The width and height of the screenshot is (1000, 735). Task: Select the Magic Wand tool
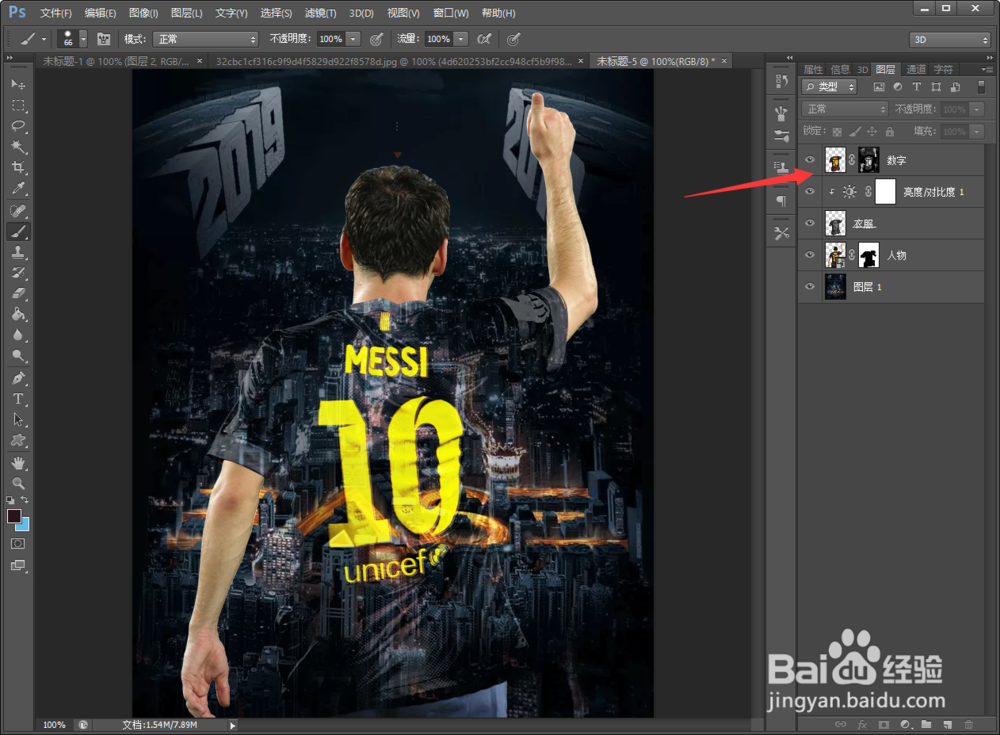[x=18, y=147]
